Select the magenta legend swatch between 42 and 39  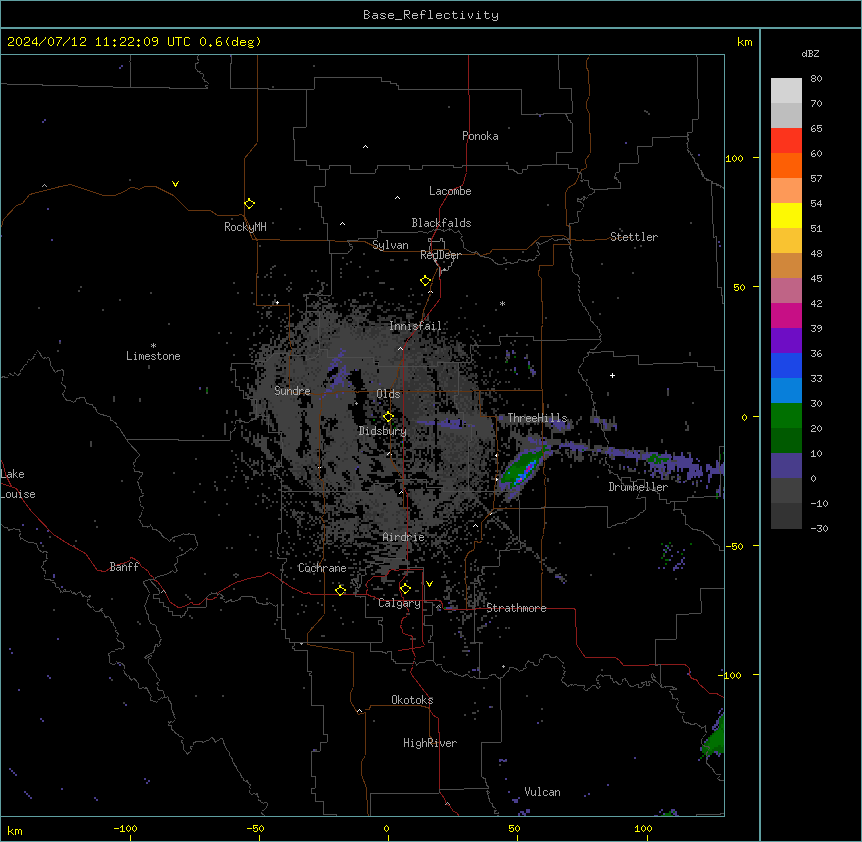786,315
